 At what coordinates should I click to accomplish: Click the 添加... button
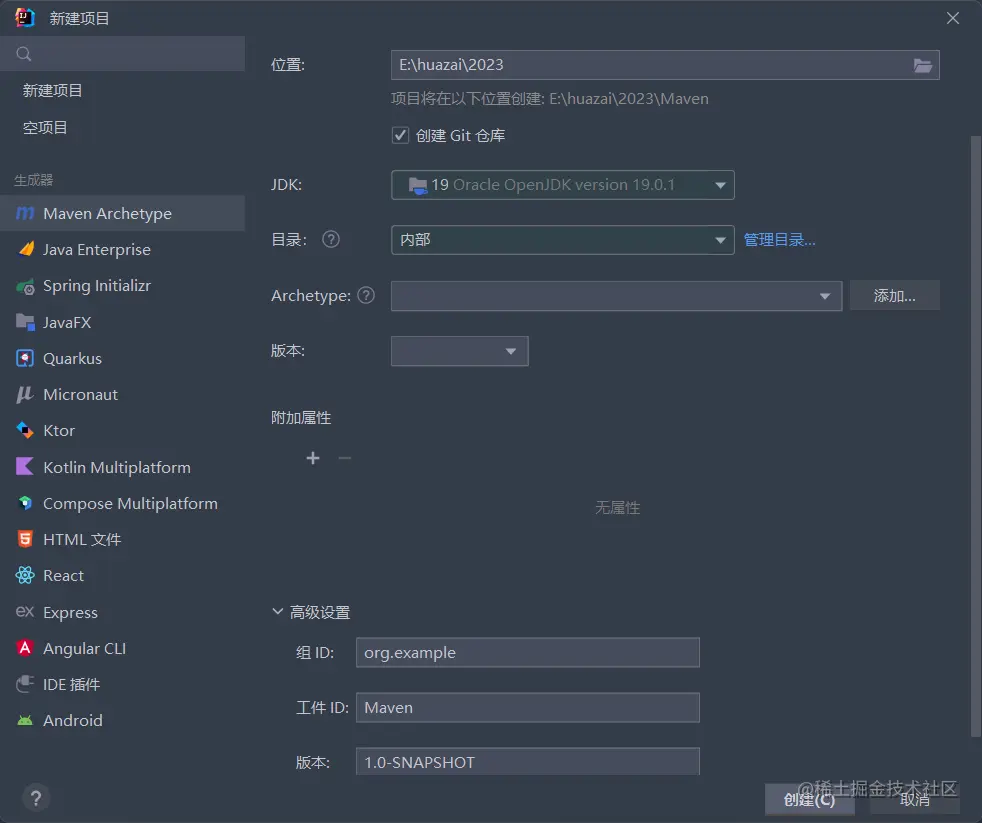[894, 296]
